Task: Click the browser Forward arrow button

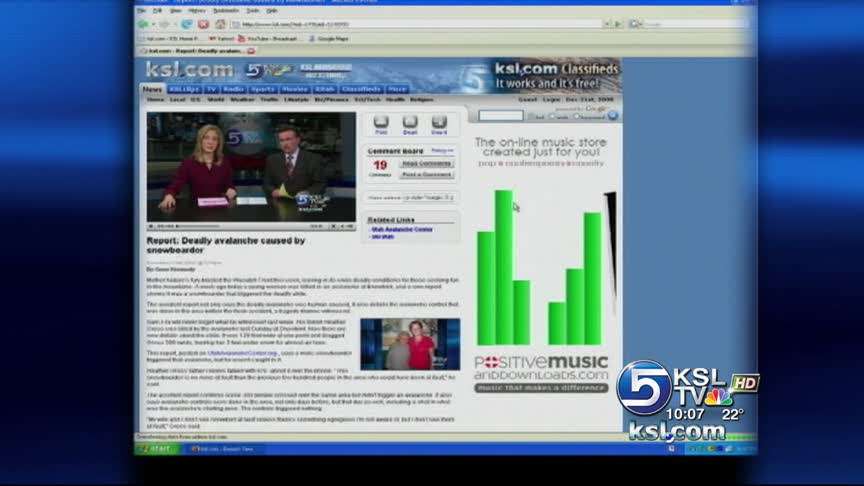Action: 164,24
